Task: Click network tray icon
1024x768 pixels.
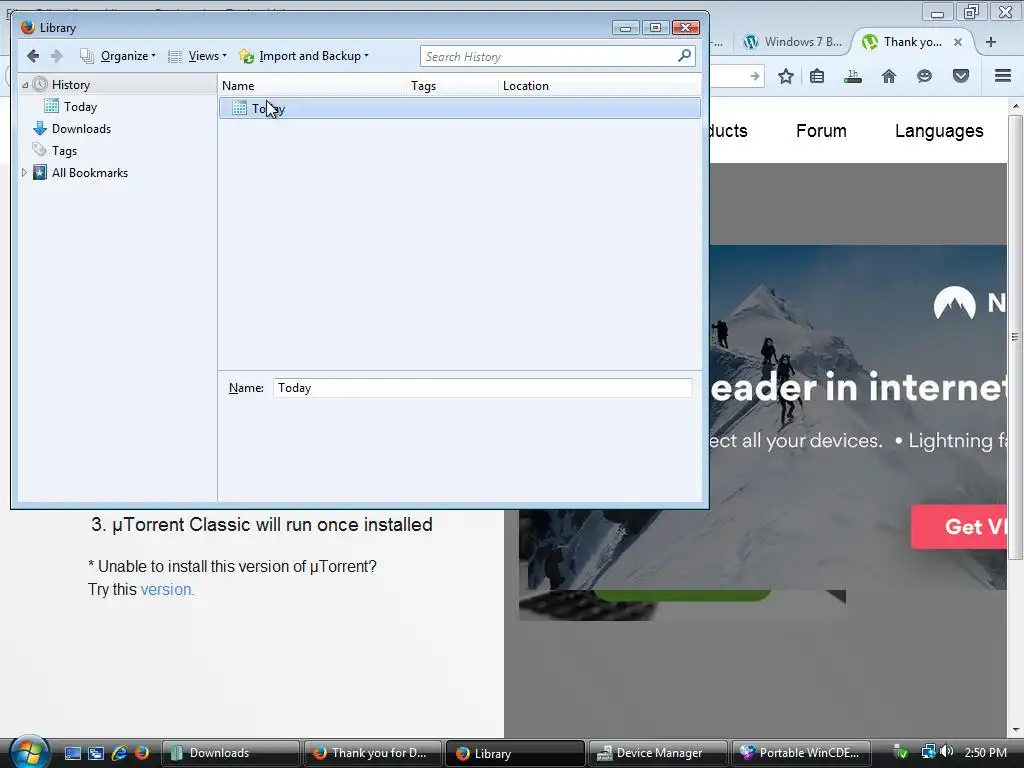Action: [x=928, y=752]
